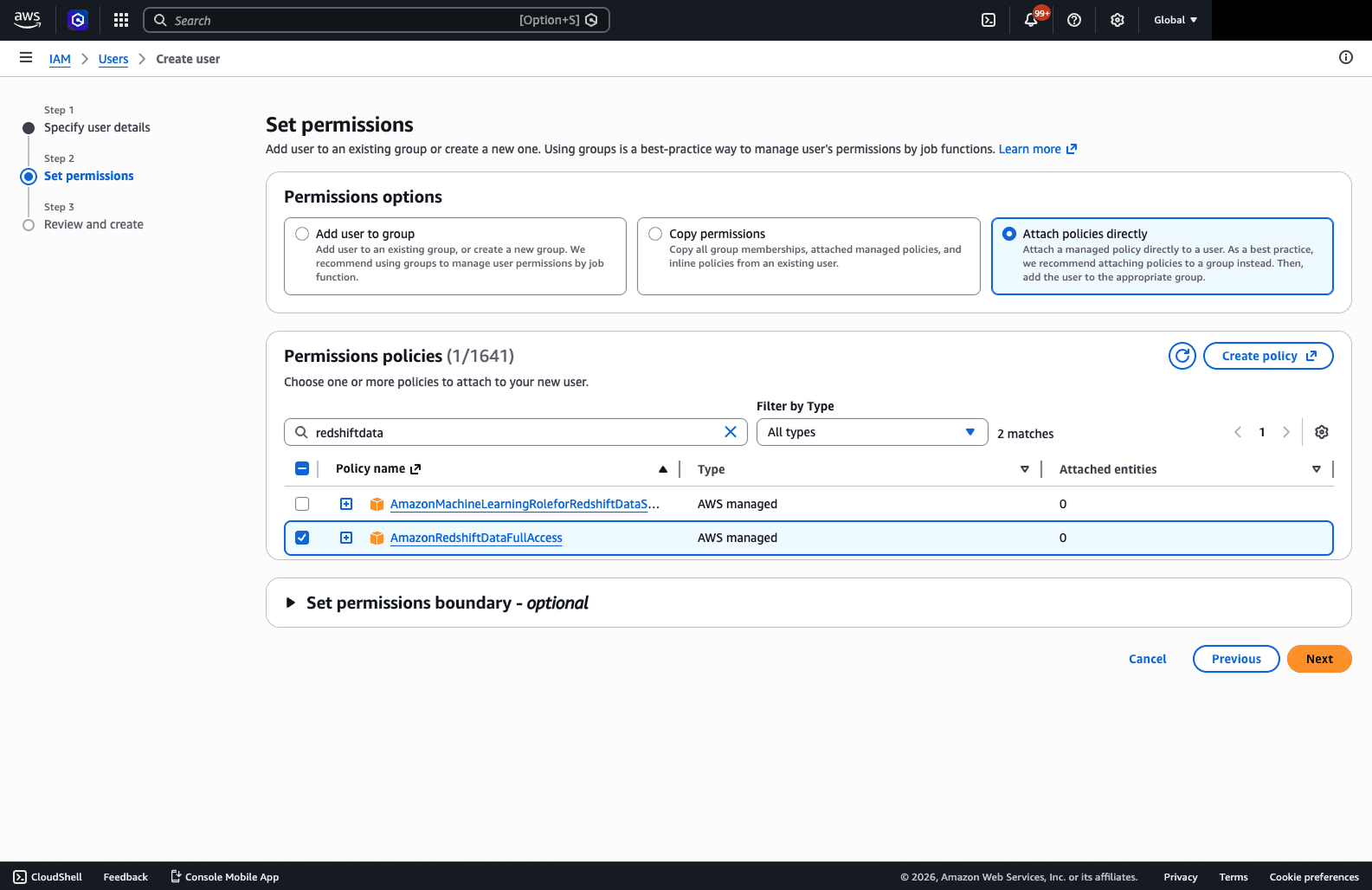Open the Attached entities column sort arrow
The width and height of the screenshot is (1372, 890).
1317,469
